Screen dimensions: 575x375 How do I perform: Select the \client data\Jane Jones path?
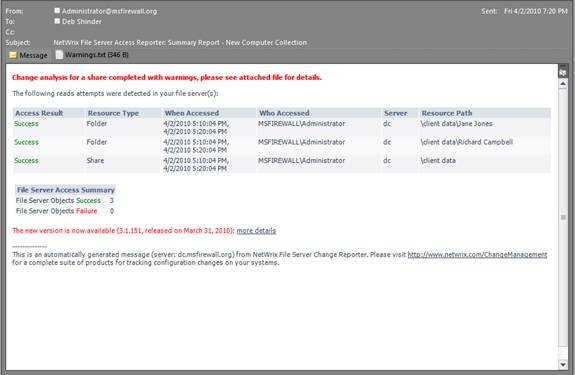coord(456,124)
